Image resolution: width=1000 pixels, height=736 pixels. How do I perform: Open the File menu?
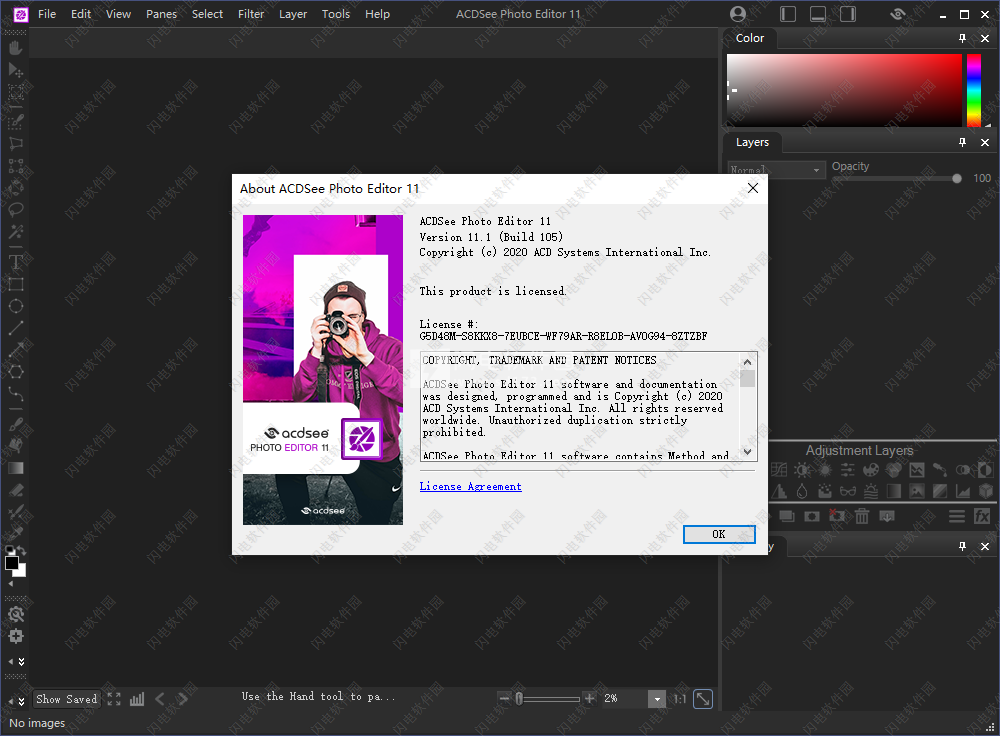47,14
